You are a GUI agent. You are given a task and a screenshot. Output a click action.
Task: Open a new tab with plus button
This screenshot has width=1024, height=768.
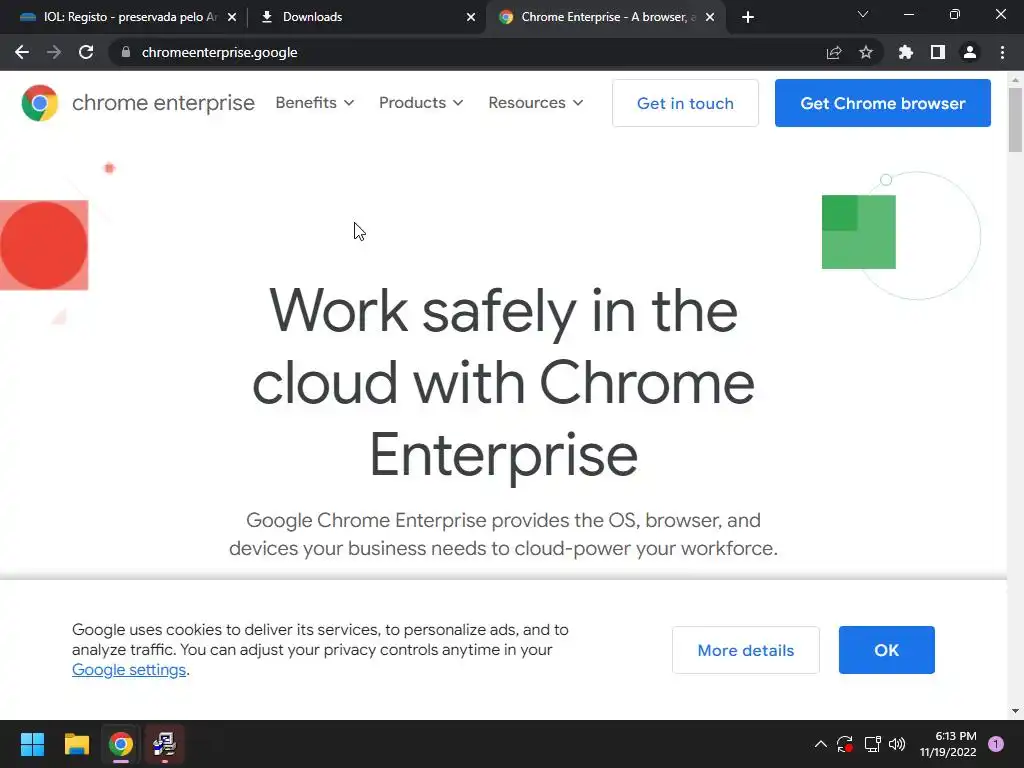(748, 17)
